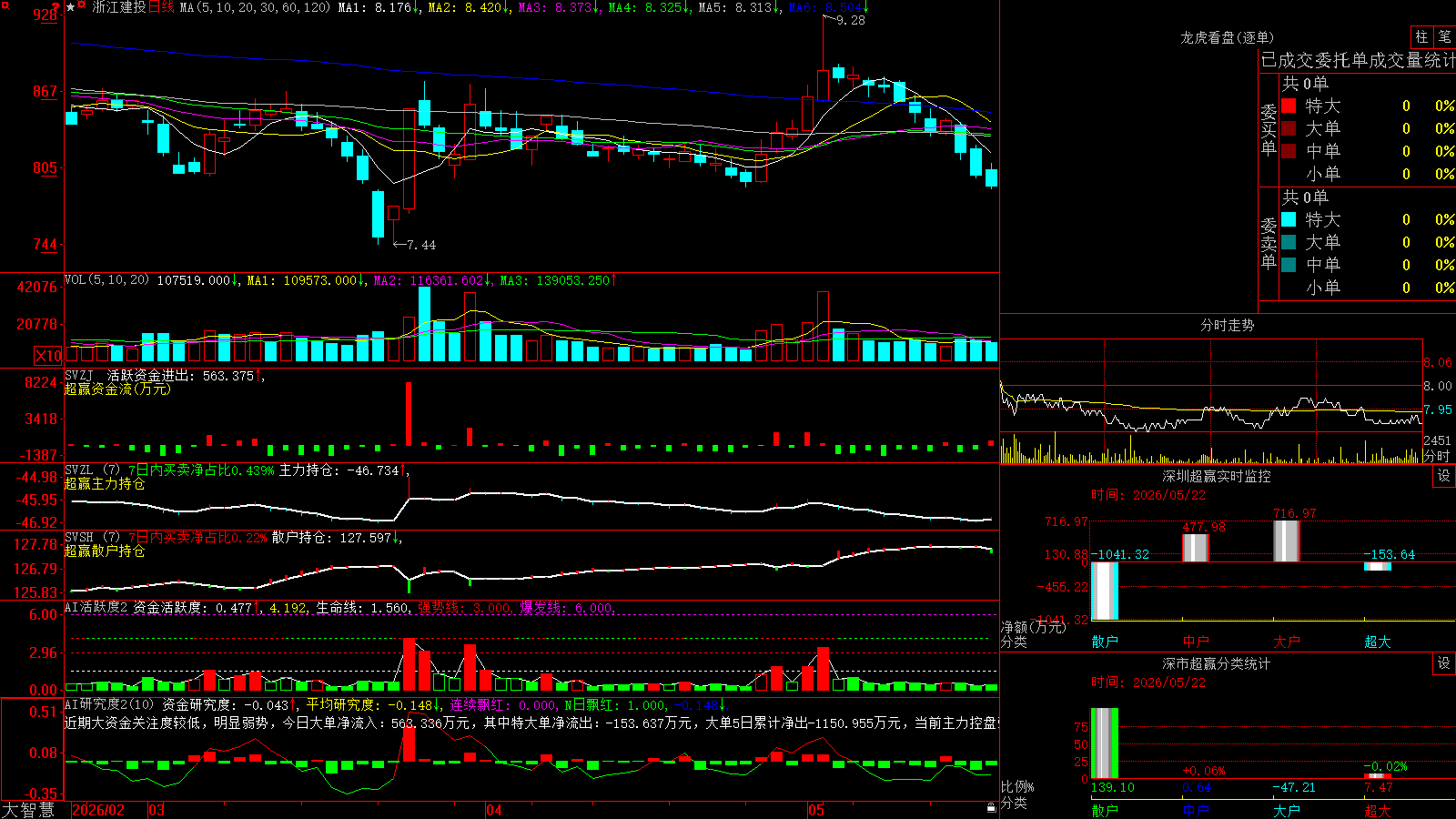The height and width of the screenshot is (819, 1456).
Task: Click the dark red 大单 buy-order swatch
Action: (x=1289, y=128)
